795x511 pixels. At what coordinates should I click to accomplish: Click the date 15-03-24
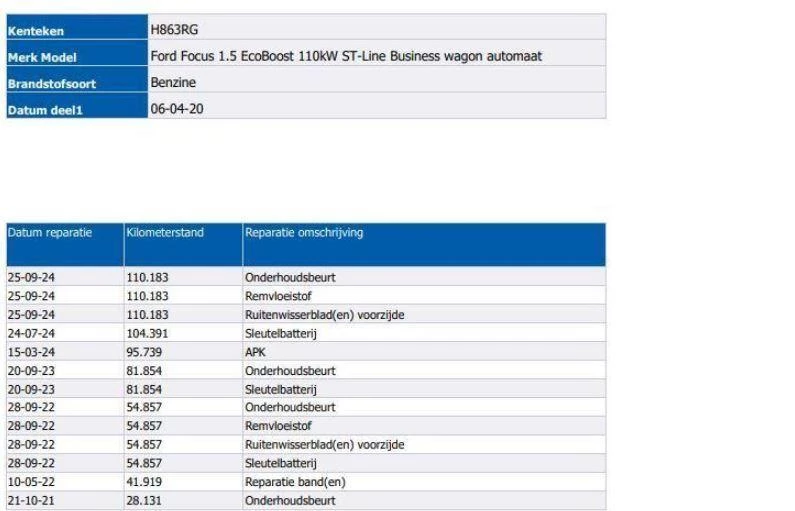(x=31, y=352)
